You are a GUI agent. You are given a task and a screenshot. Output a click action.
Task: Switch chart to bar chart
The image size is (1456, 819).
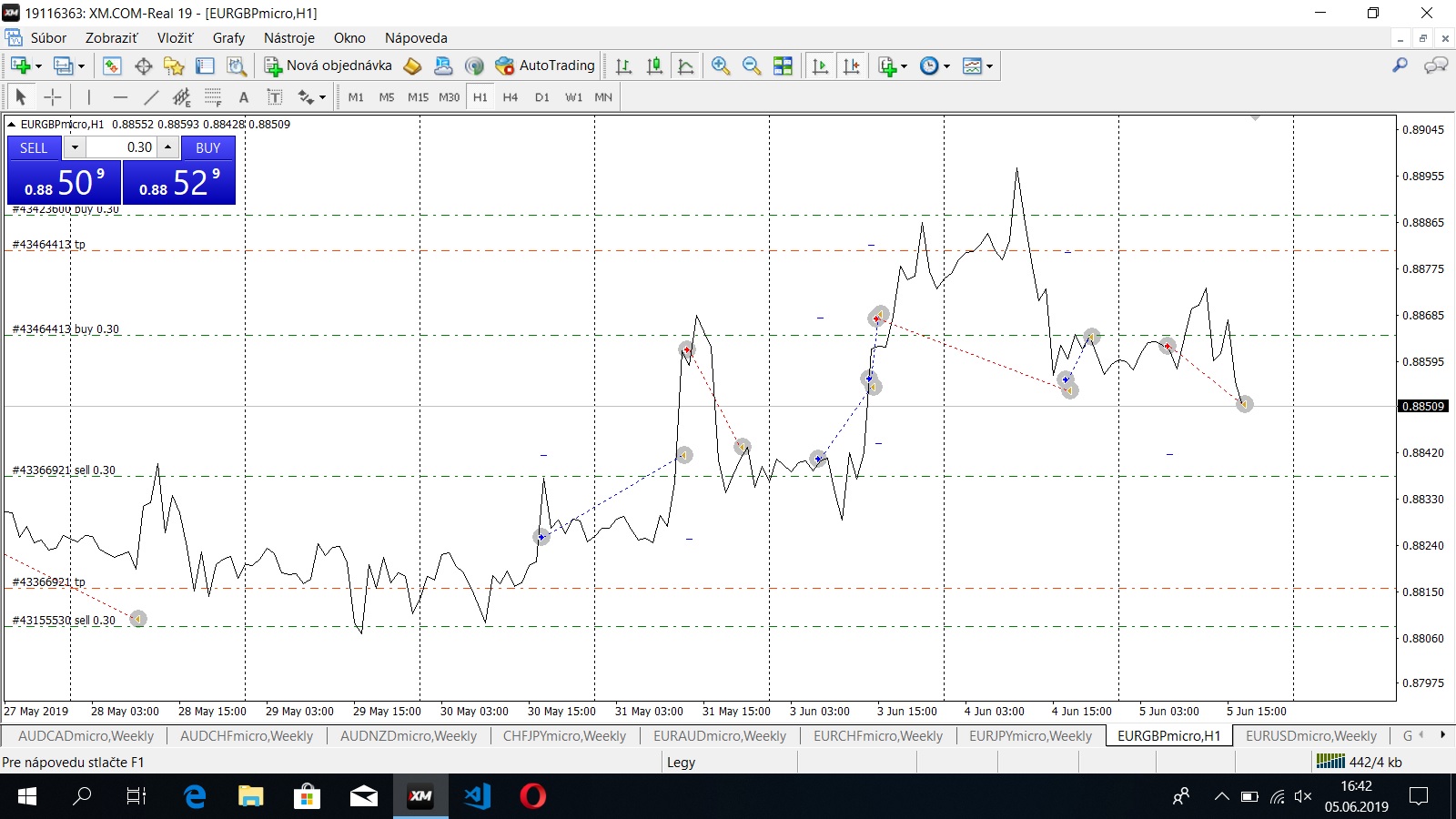pyautogui.click(x=623, y=66)
